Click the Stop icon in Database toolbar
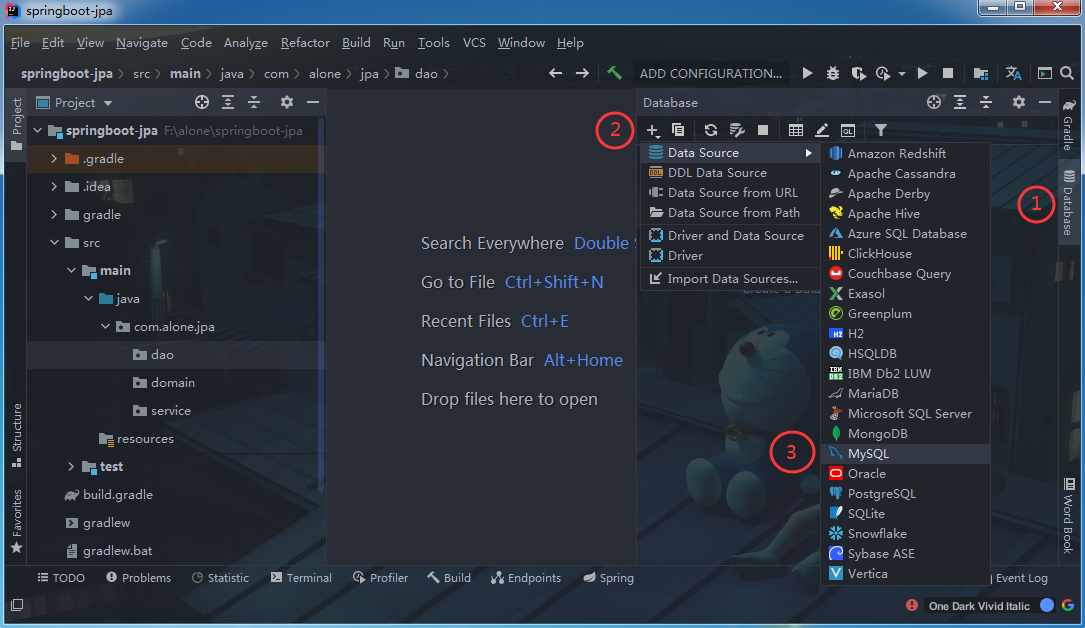The width and height of the screenshot is (1085, 628). click(763, 130)
